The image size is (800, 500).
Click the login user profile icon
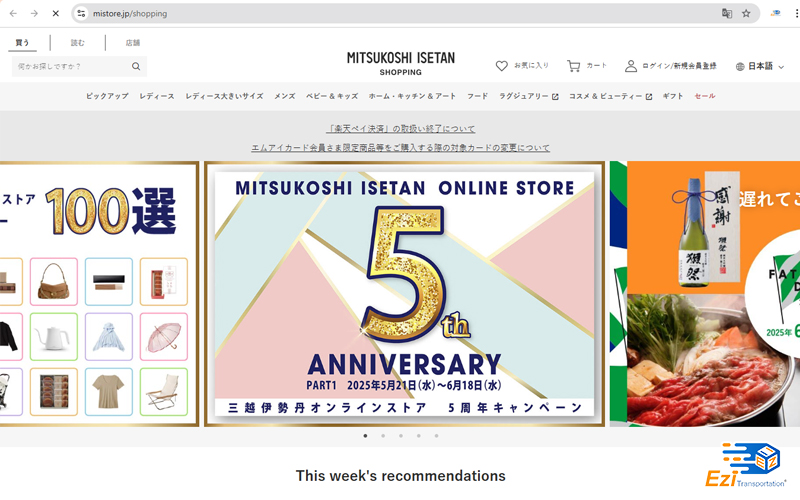tap(631, 66)
